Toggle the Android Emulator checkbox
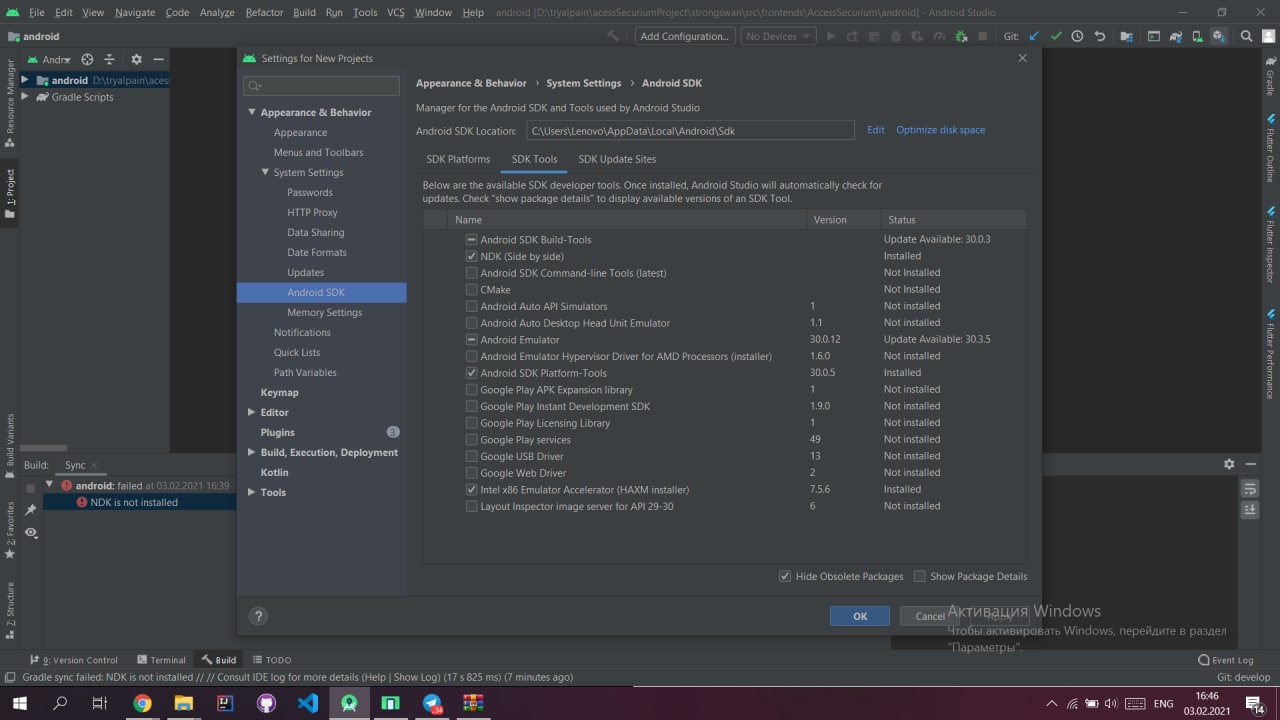This screenshot has height=720, width=1280. tap(472, 339)
